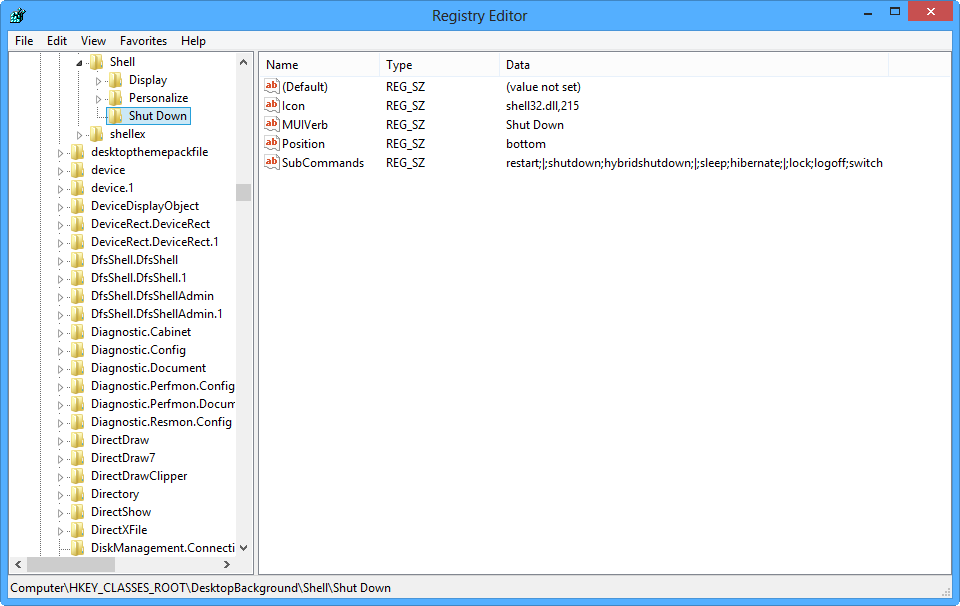Select the folder icon next to Personalize
The width and height of the screenshot is (960, 606).
[116, 98]
